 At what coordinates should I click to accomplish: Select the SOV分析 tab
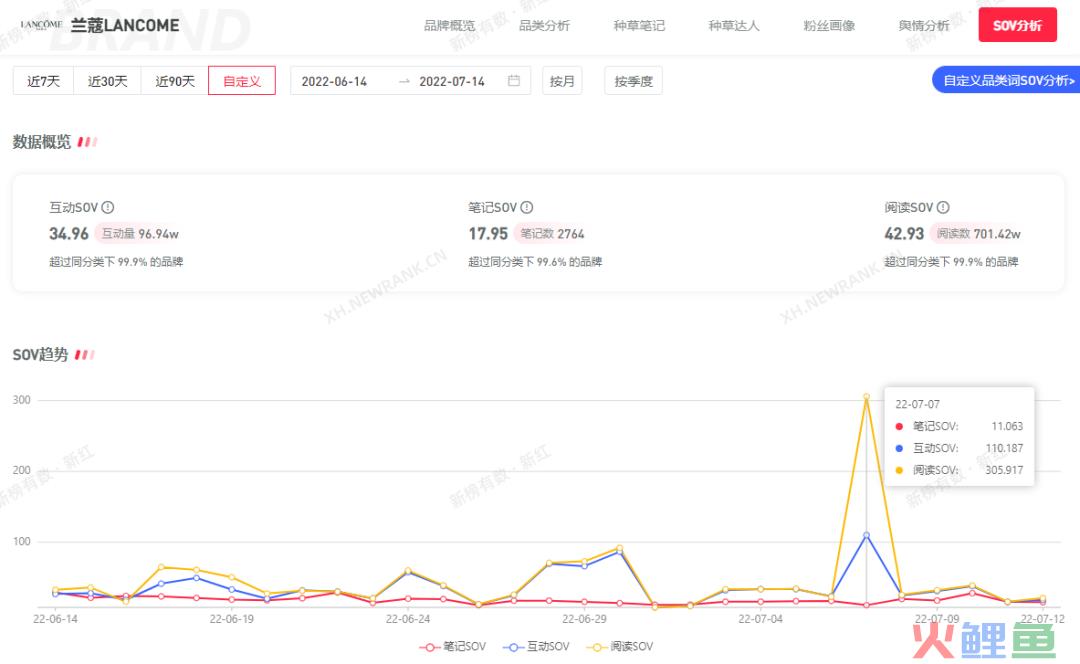tap(1017, 25)
